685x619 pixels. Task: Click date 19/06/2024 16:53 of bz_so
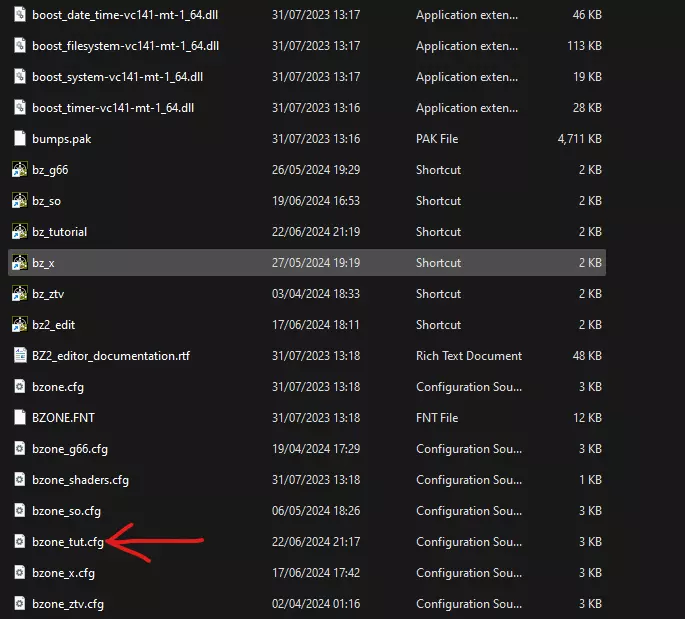316,201
